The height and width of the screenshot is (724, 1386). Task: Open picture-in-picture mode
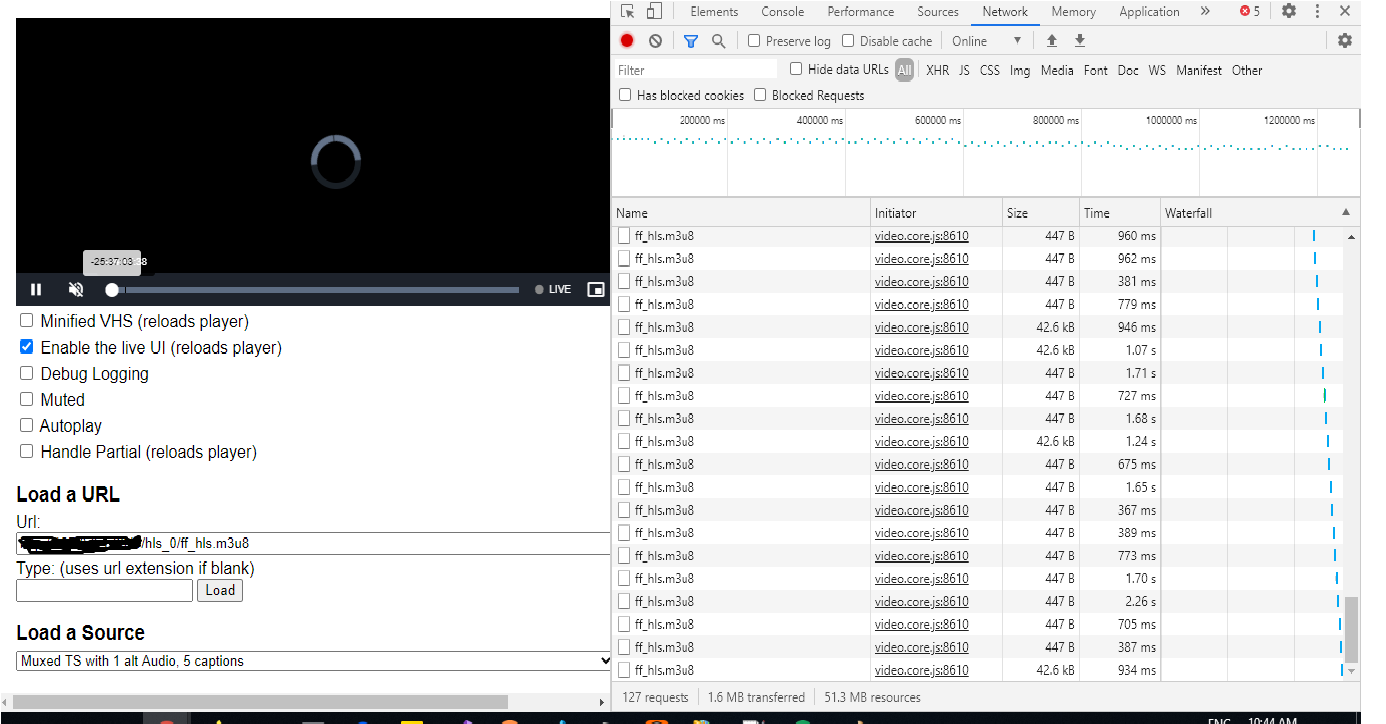[x=596, y=289]
